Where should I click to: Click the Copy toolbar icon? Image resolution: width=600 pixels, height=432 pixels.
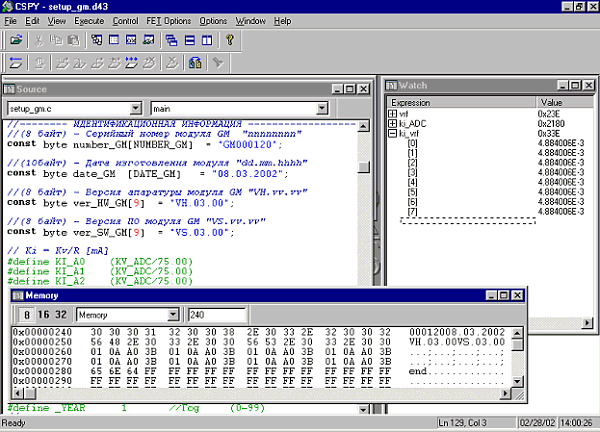tap(56, 40)
